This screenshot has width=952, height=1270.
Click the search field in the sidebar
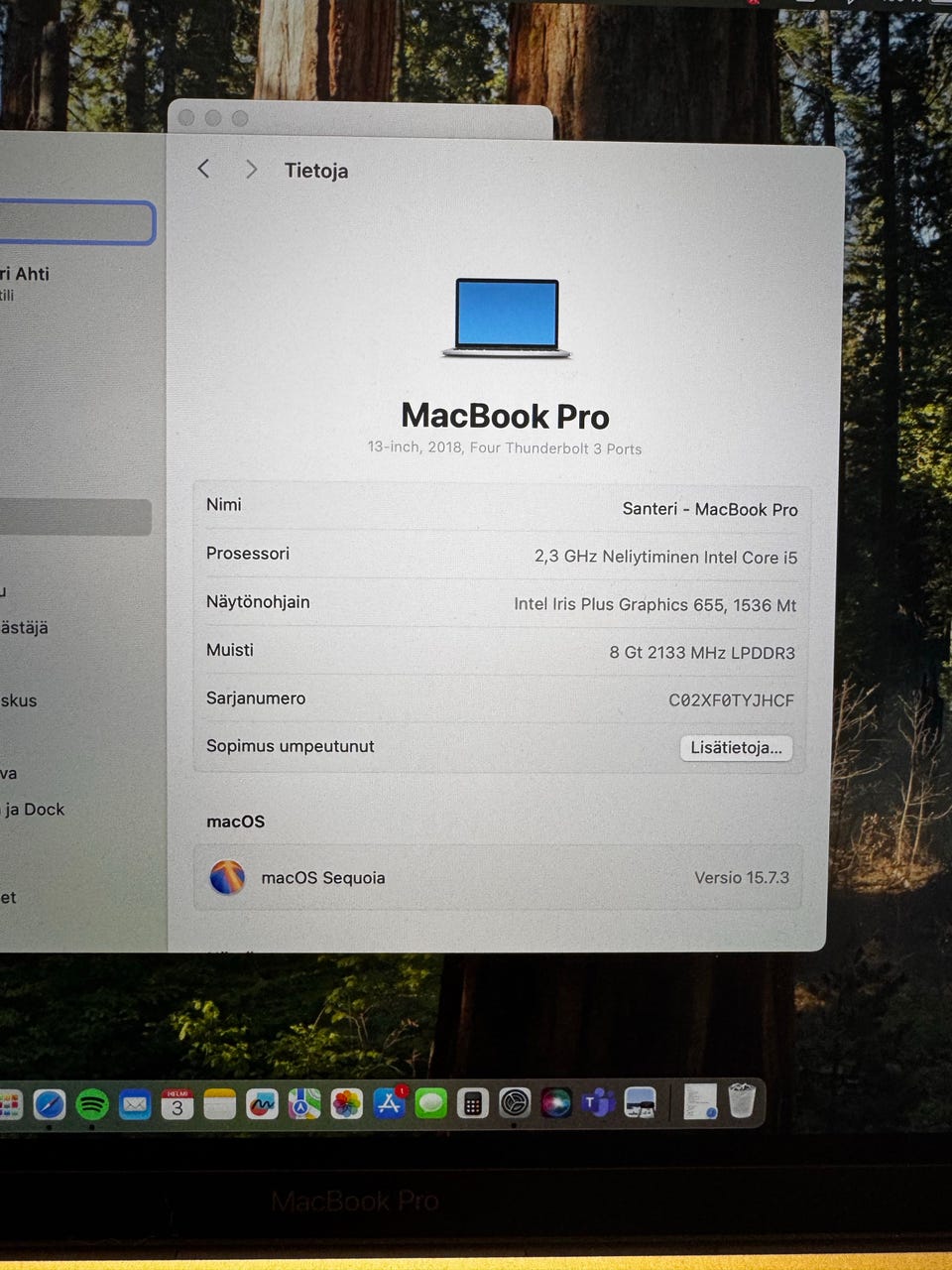click(x=76, y=222)
